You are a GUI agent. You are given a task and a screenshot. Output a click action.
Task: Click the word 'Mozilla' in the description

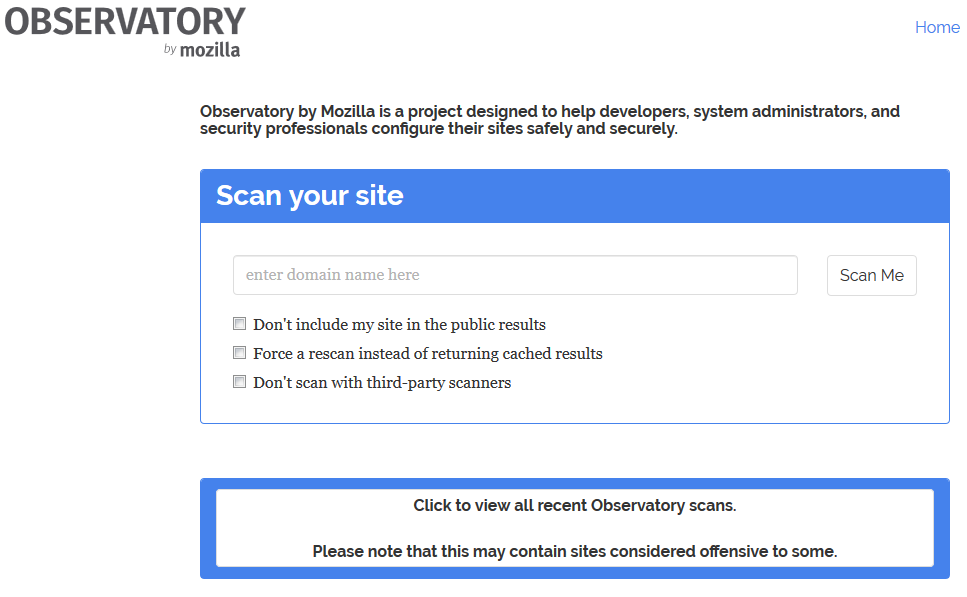click(348, 112)
